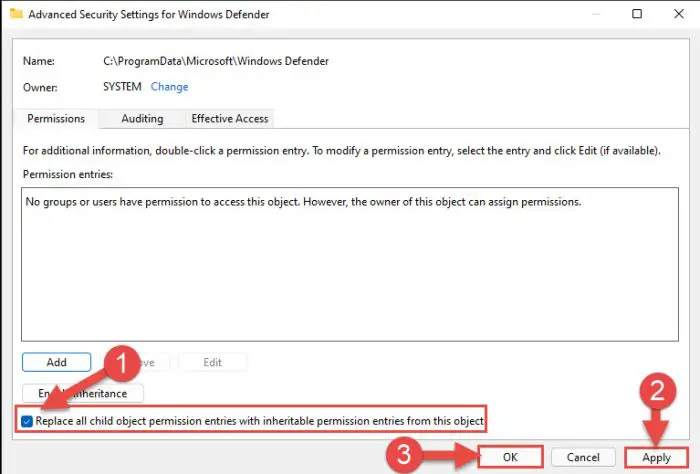This screenshot has width=700, height=474.
Task: Maximize the Advanced Security Settings window
Action: pos(637,14)
